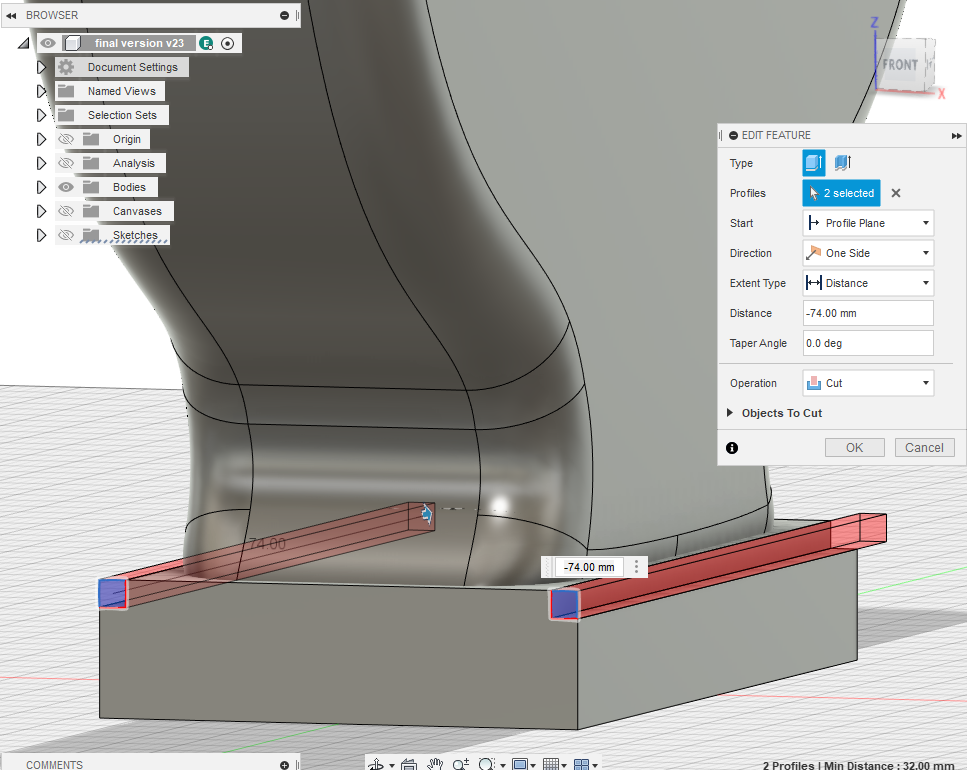
Task: Clear the profiles selection with X
Action: click(896, 193)
